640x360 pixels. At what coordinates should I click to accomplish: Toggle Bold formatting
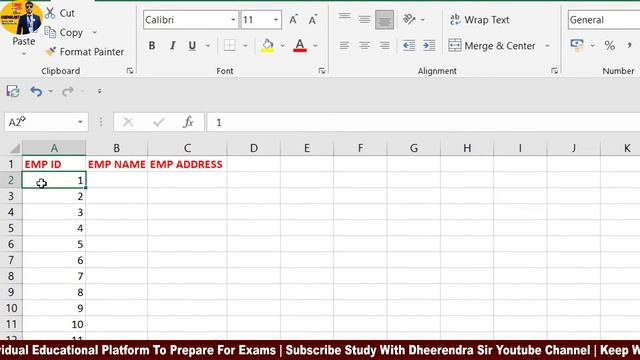coord(152,45)
